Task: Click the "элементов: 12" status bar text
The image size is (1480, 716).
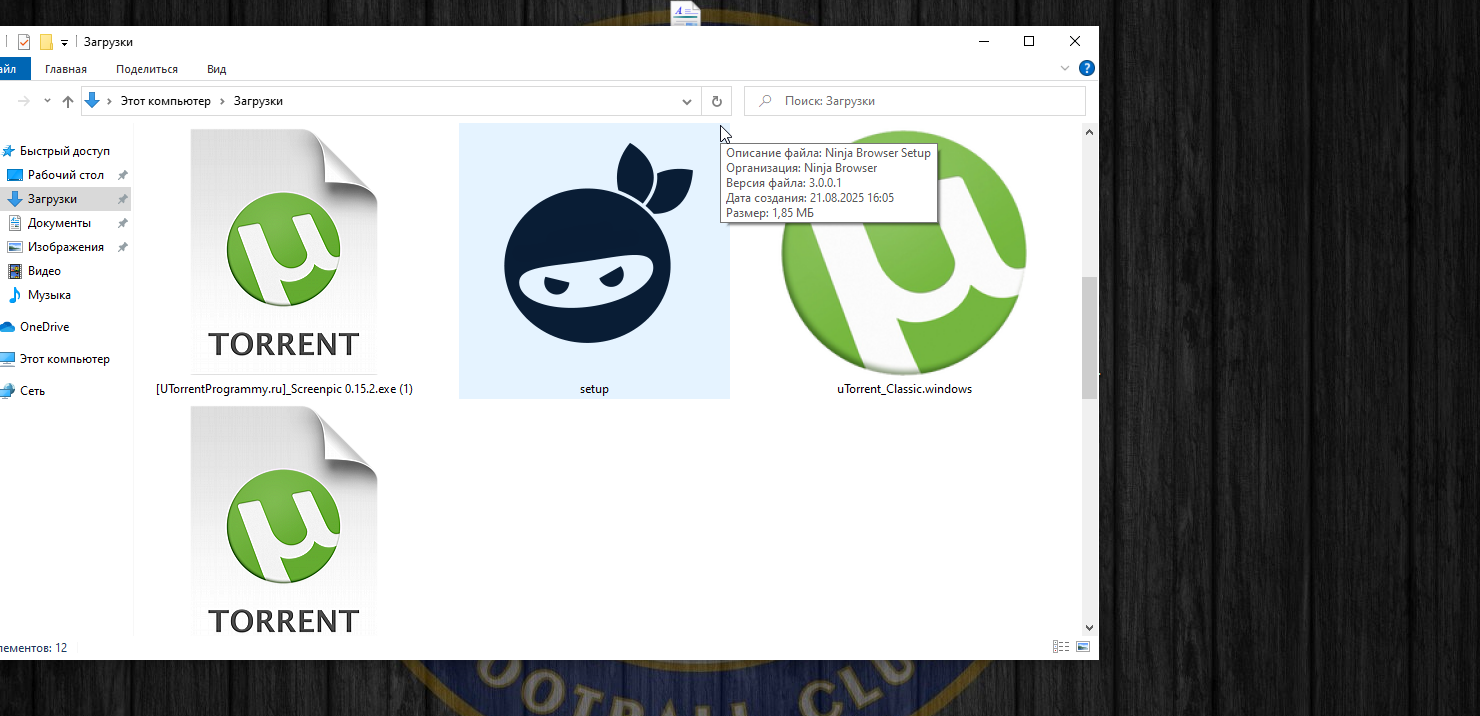Action: 33,648
